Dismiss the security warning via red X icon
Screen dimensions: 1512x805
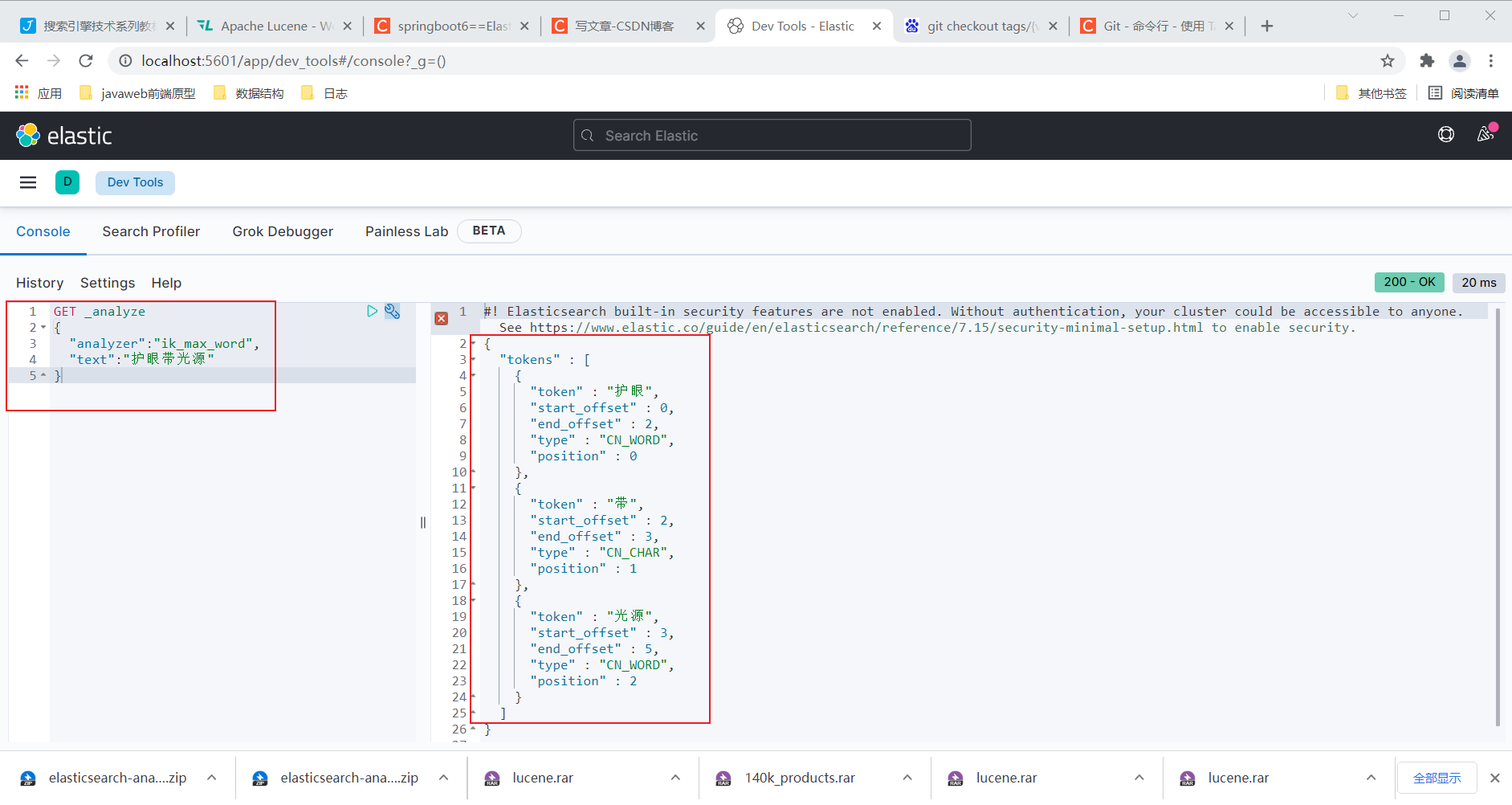pyautogui.click(x=441, y=318)
